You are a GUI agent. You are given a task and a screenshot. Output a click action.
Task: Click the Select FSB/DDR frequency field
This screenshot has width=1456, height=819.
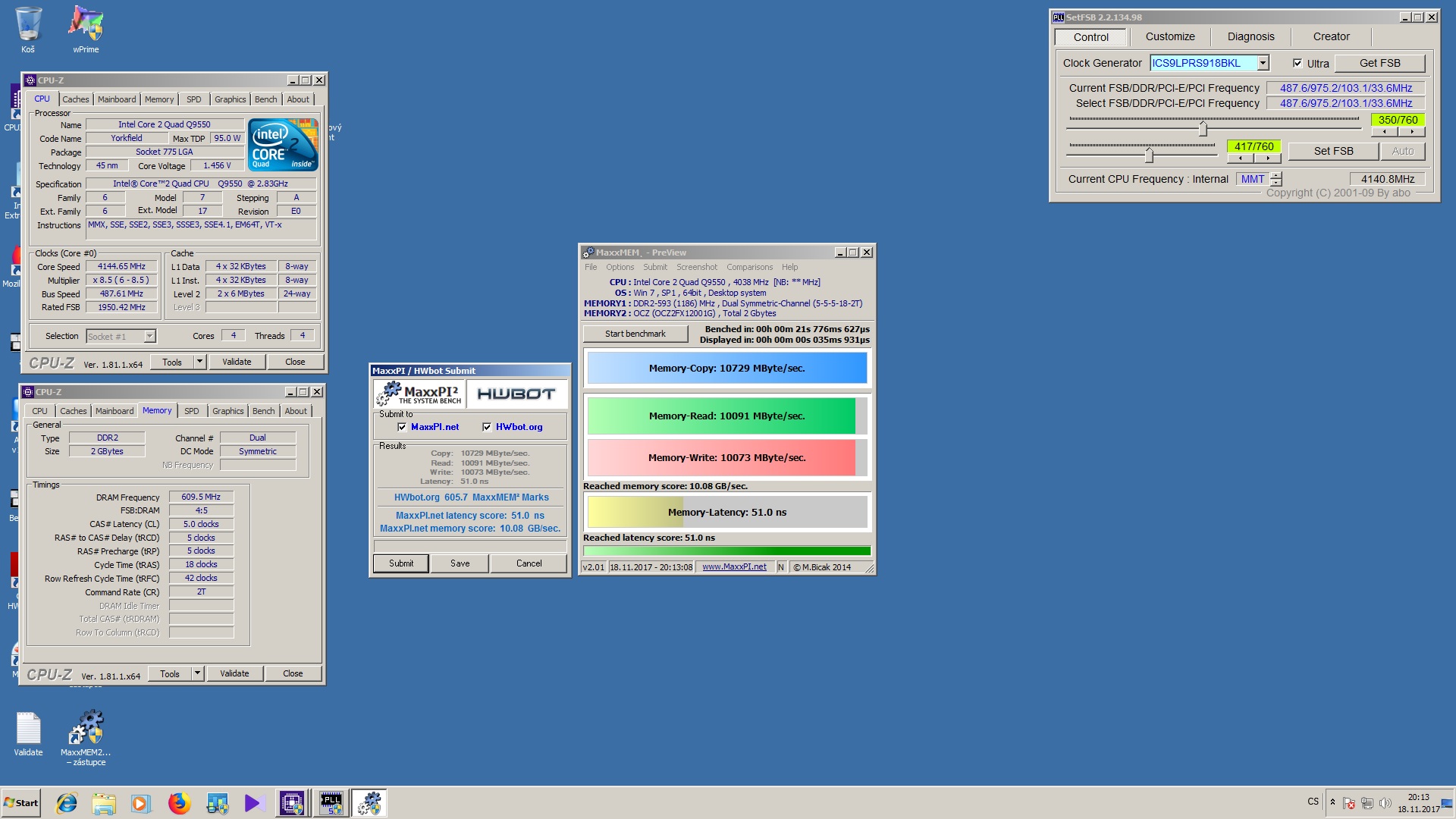pyautogui.click(x=1346, y=103)
